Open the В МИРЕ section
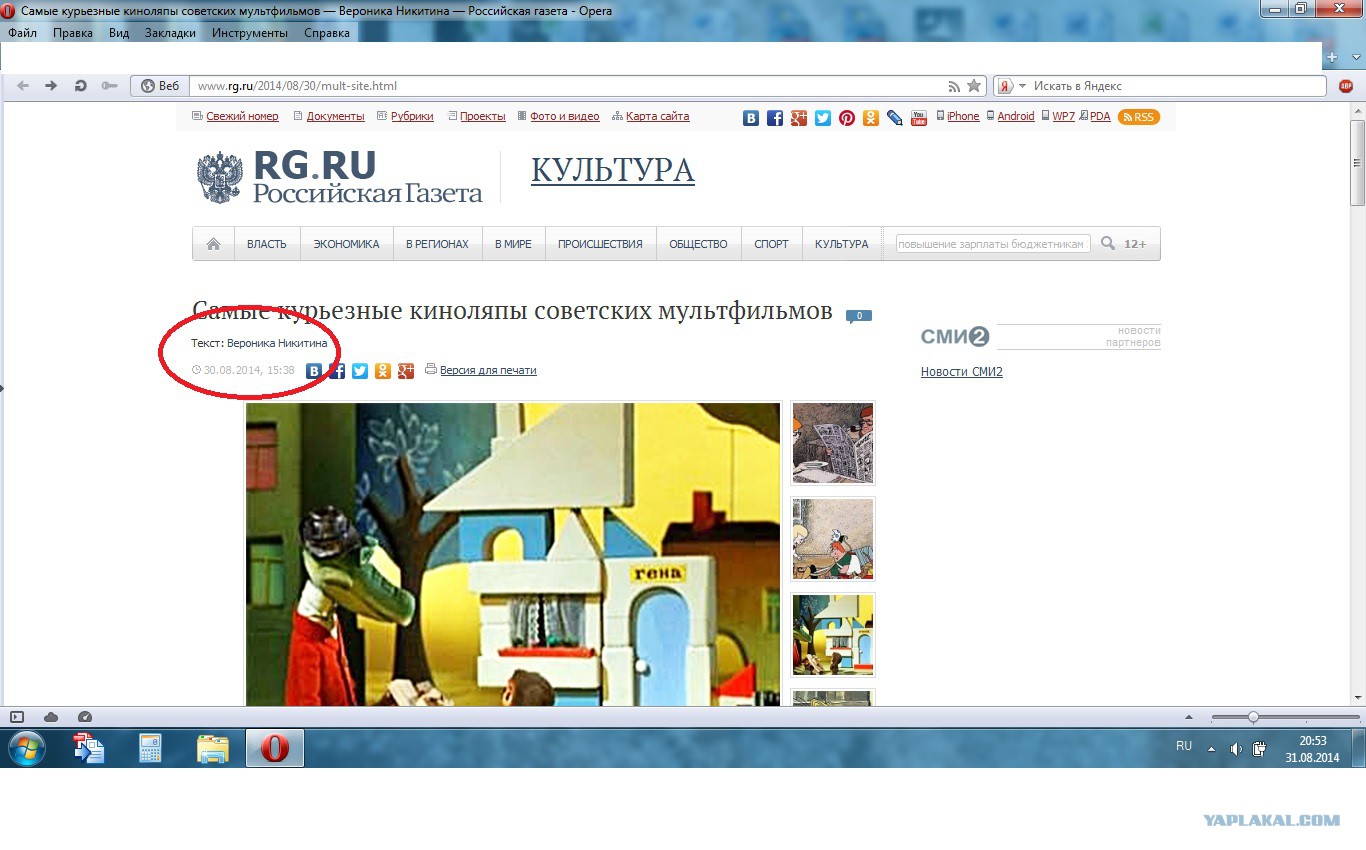The width and height of the screenshot is (1366, 850). click(513, 244)
